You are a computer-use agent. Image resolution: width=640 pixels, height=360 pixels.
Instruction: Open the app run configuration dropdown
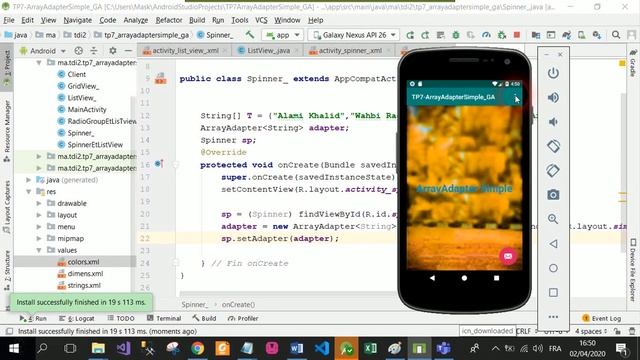(282, 35)
